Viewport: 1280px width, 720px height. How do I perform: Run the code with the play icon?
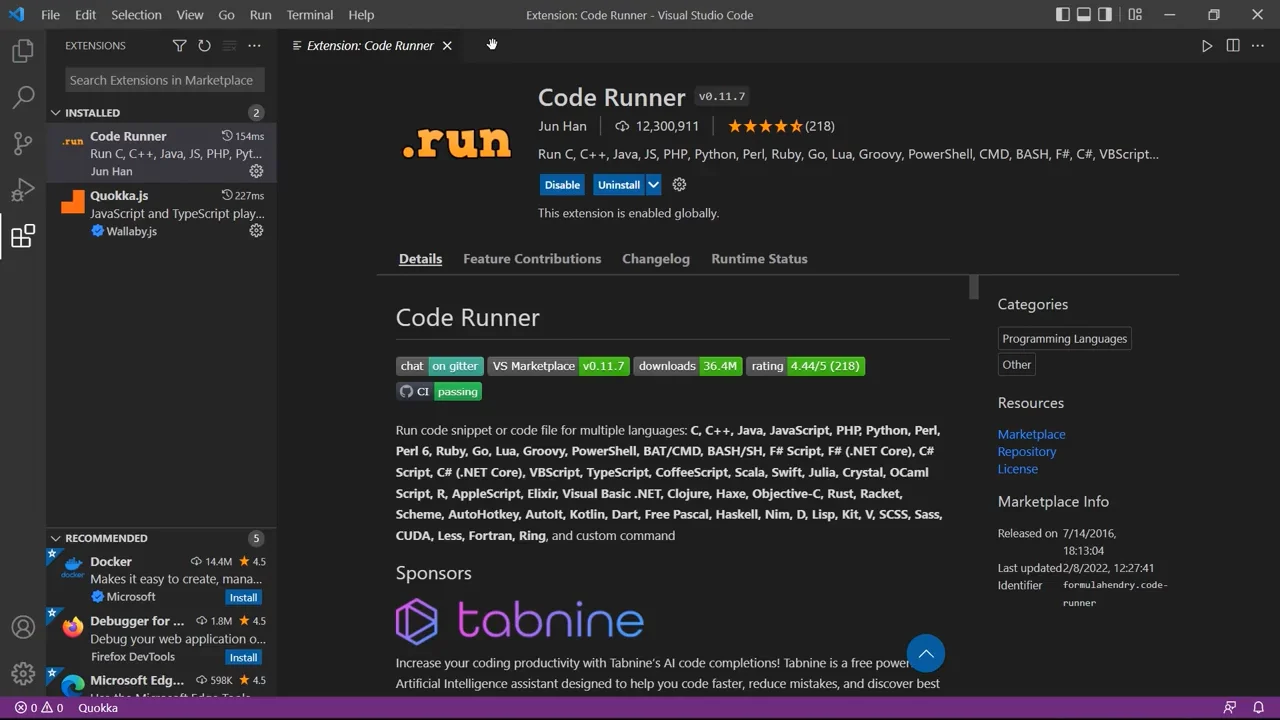[1207, 46]
